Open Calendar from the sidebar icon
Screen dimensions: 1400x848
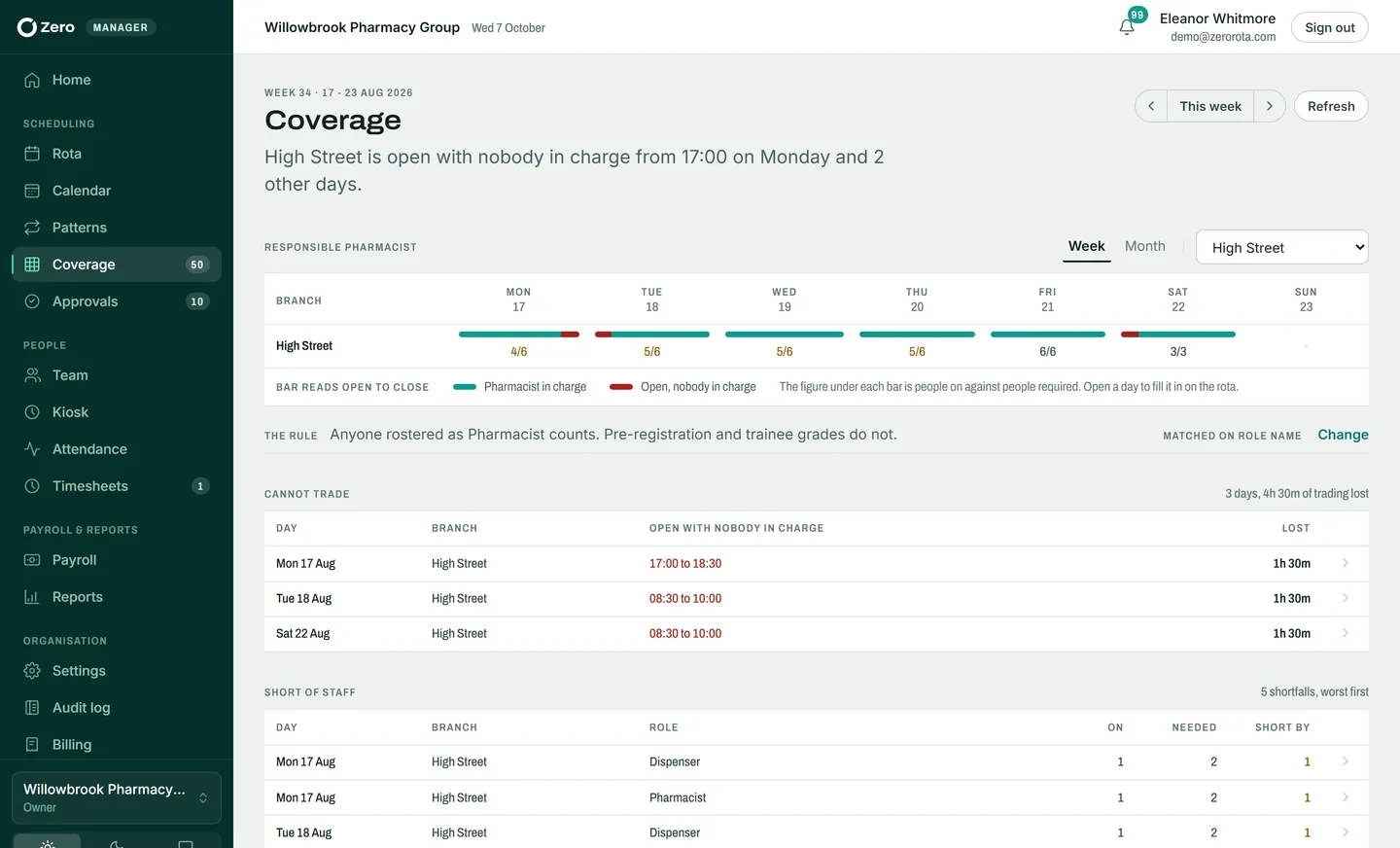32,191
